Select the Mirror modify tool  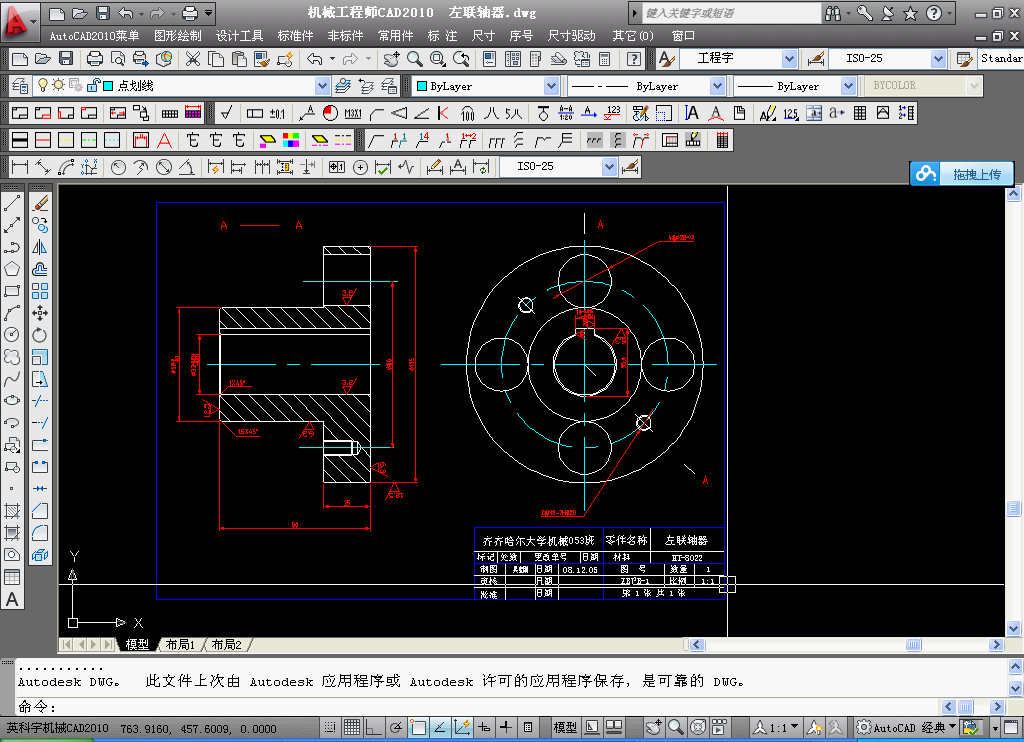pos(40,247)
